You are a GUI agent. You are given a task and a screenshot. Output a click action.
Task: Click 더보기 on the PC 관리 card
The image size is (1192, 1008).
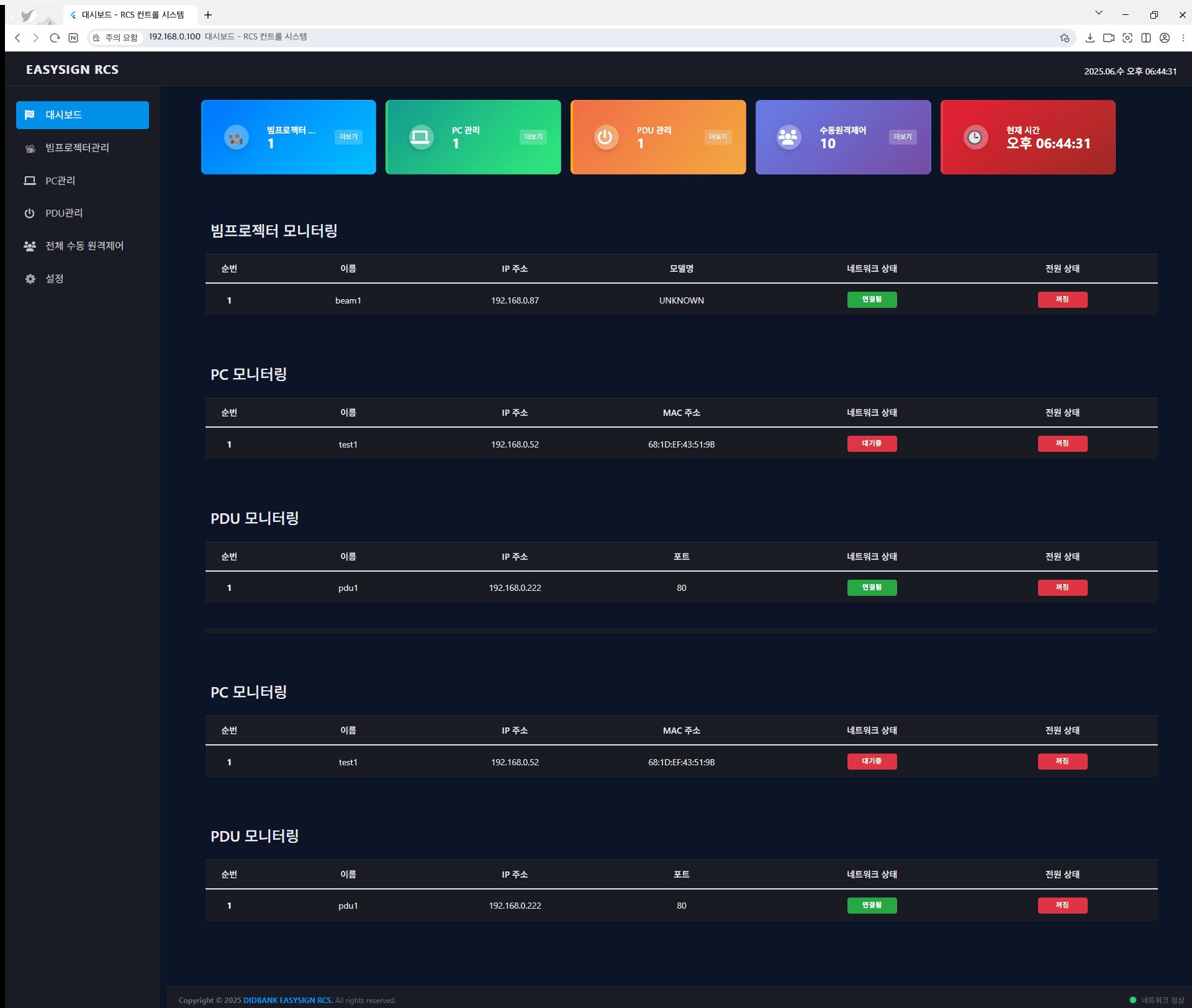[533, 137]
